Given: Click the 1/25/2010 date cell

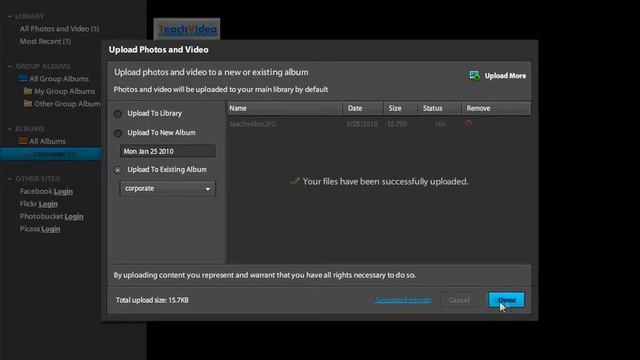Looking at the screenshot, I should click(x=362, y=124).
